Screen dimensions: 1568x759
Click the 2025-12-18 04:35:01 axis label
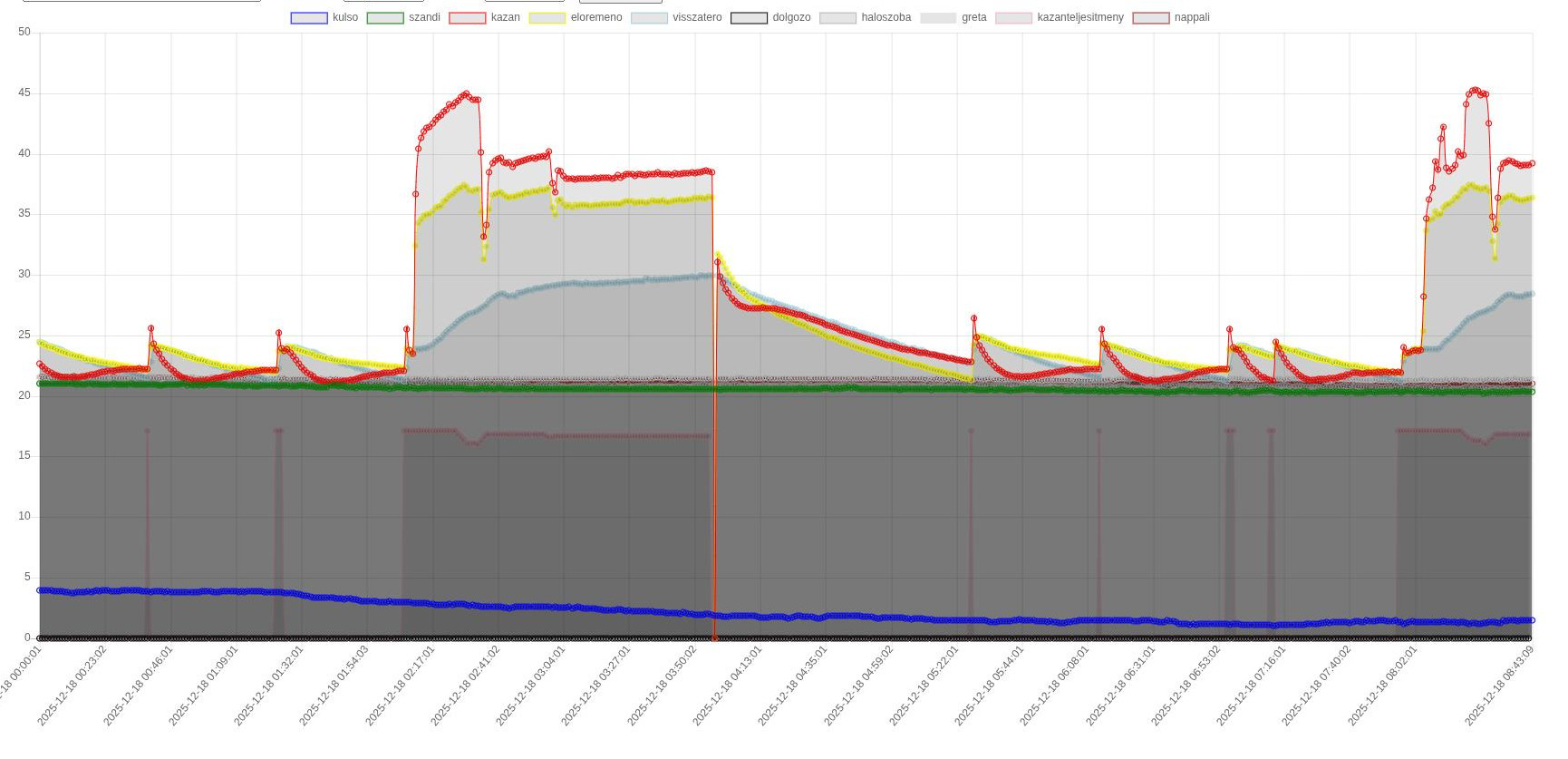click(793, 685)
